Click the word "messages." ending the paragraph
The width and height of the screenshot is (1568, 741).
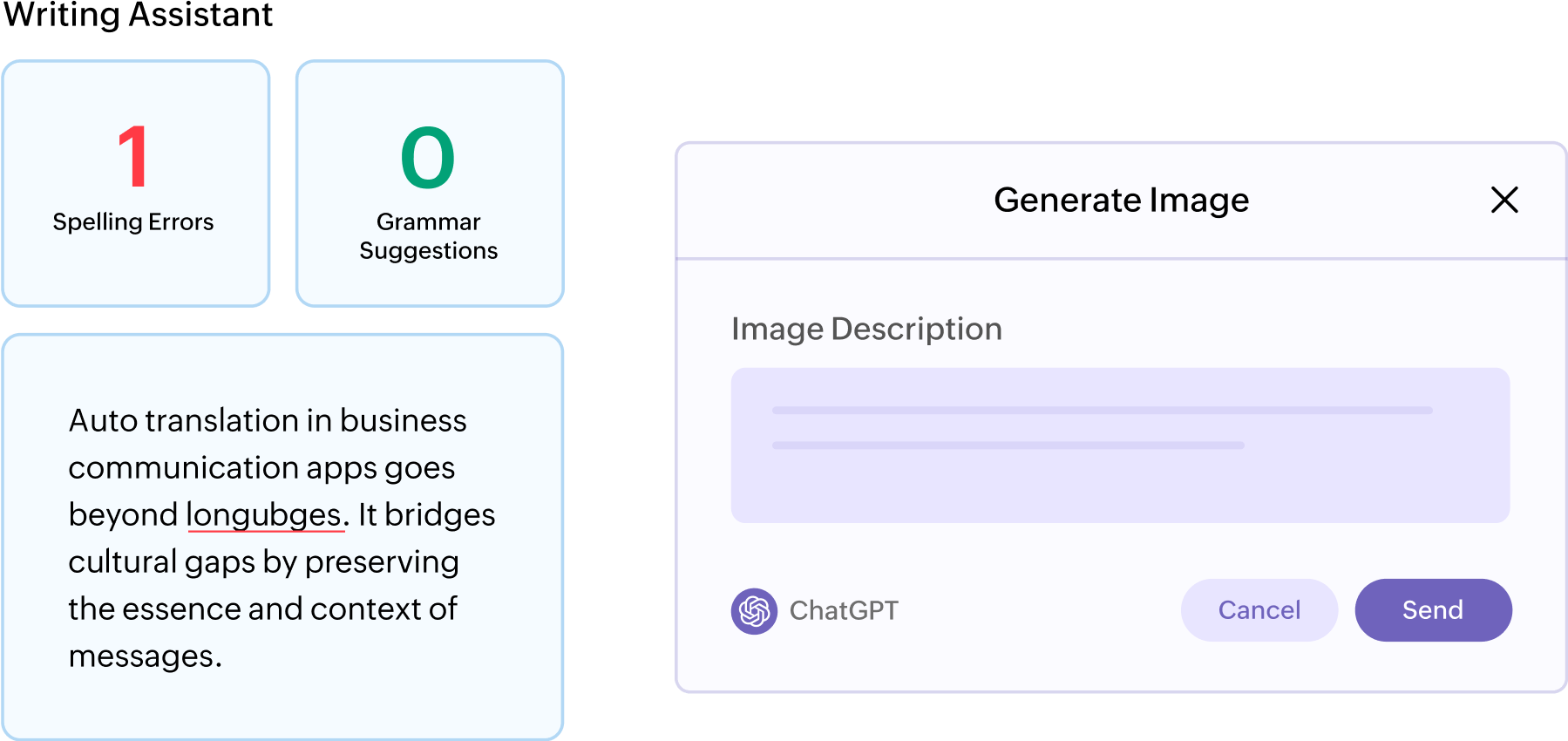[146, 656]
